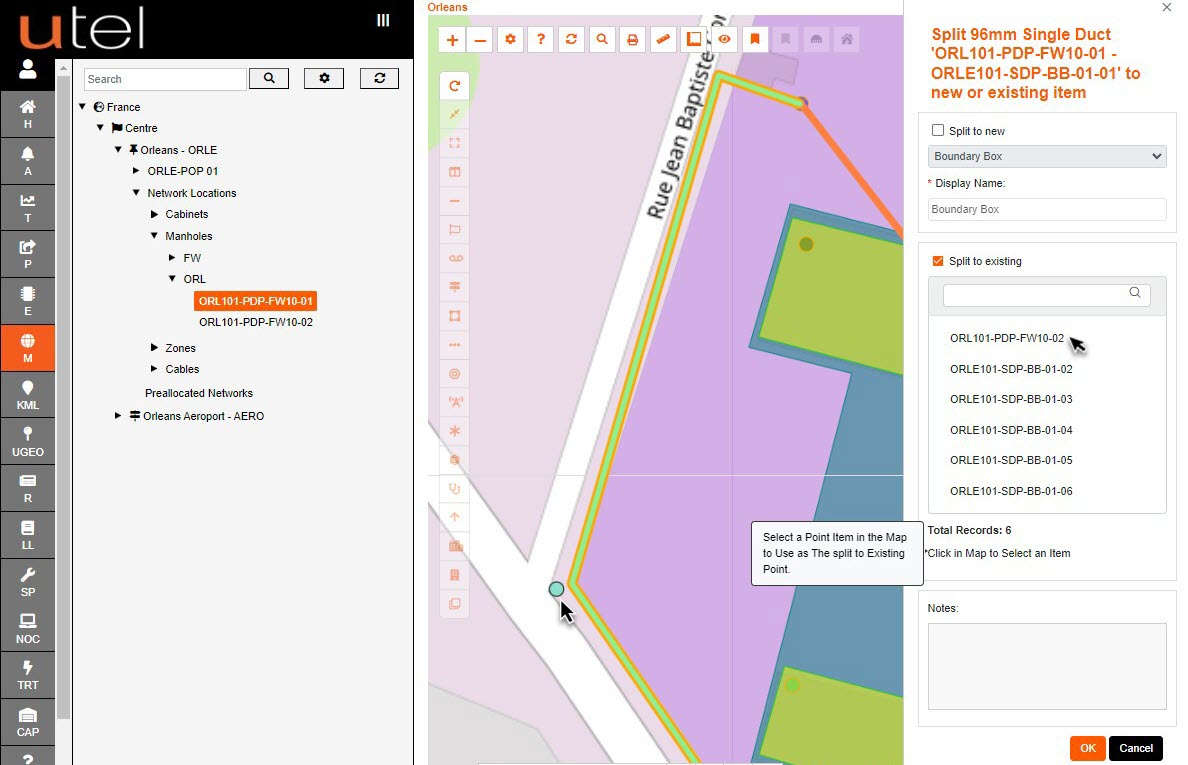The width and height of the screenshot is (1188, 765).
Task: Expand the ORLE-POP 01 node
Action: (136, 170)
